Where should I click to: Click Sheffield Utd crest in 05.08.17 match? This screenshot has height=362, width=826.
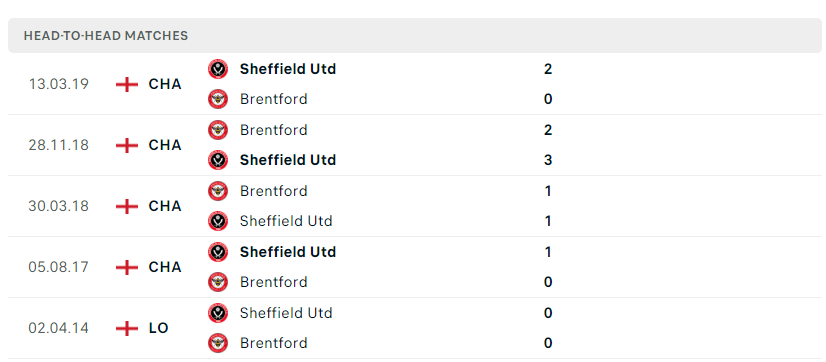[218, 252]
